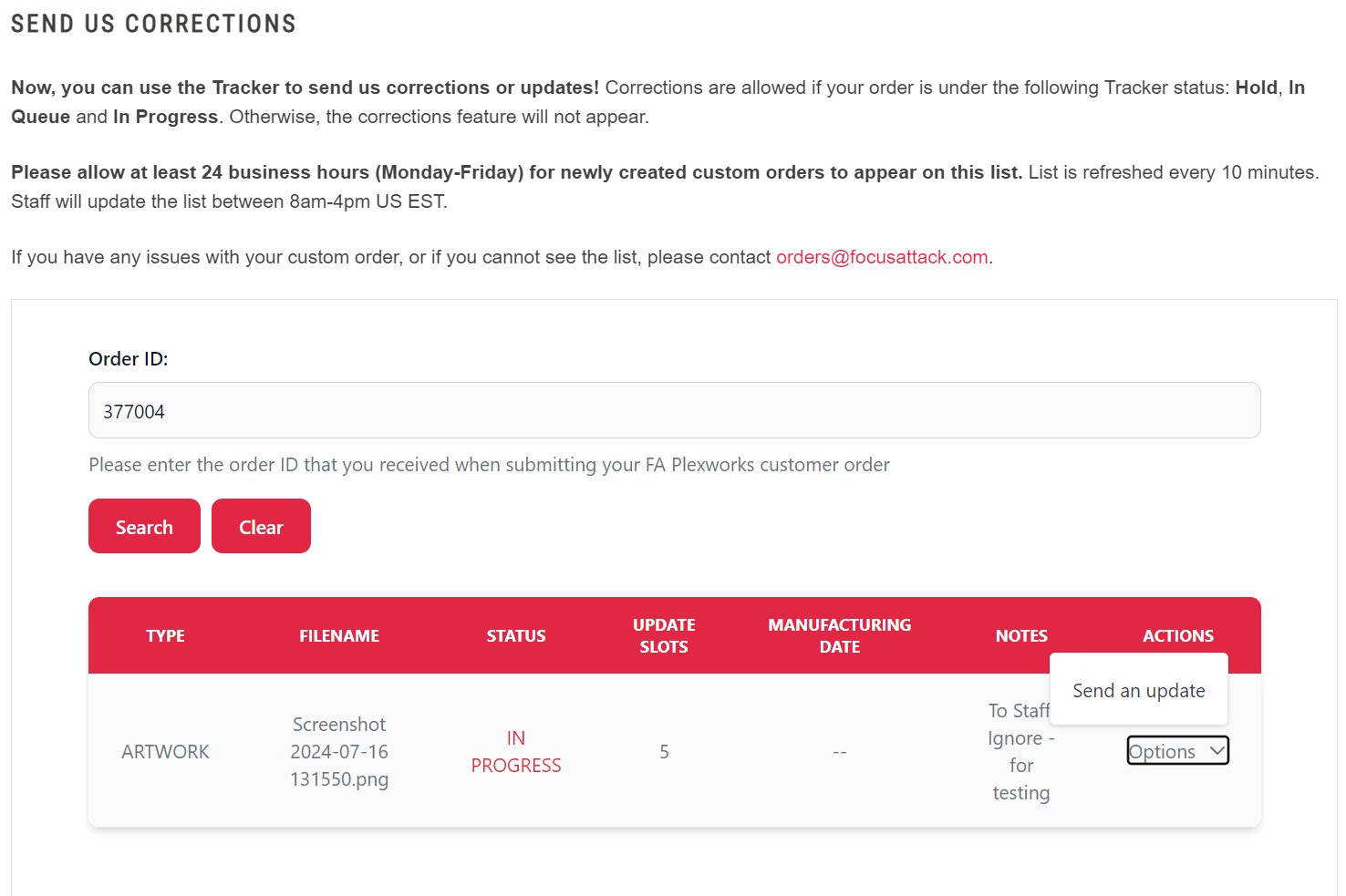Image resolution: width=1346 pixels, height=896 pixels.
Task: Select the IN PROGRESS status text
Action: click(x=516, y=751)
